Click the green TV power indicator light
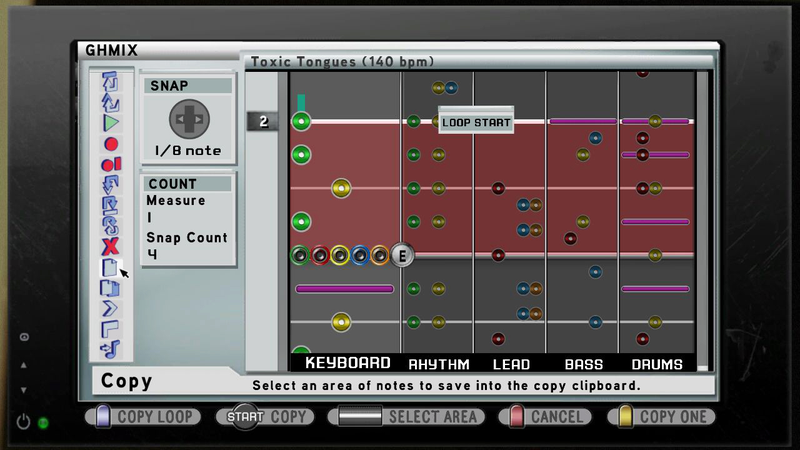 [43, 422]
